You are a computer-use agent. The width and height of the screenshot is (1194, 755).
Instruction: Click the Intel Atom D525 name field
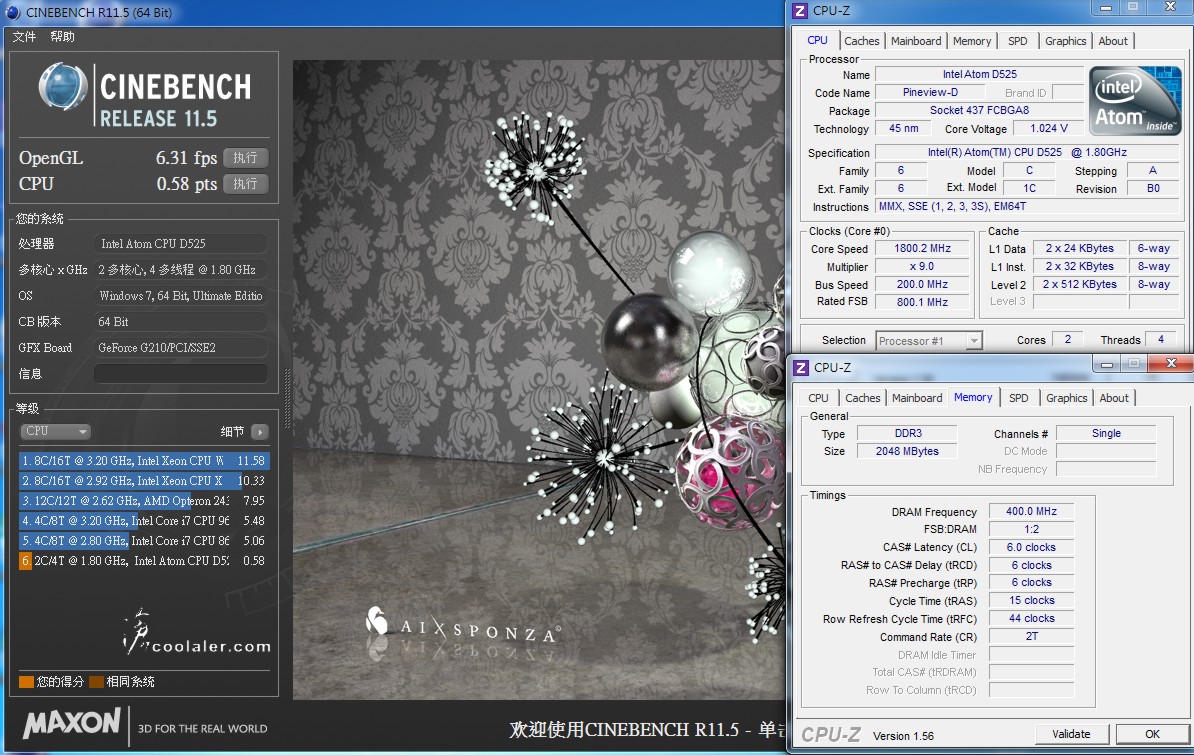point(979,74)
